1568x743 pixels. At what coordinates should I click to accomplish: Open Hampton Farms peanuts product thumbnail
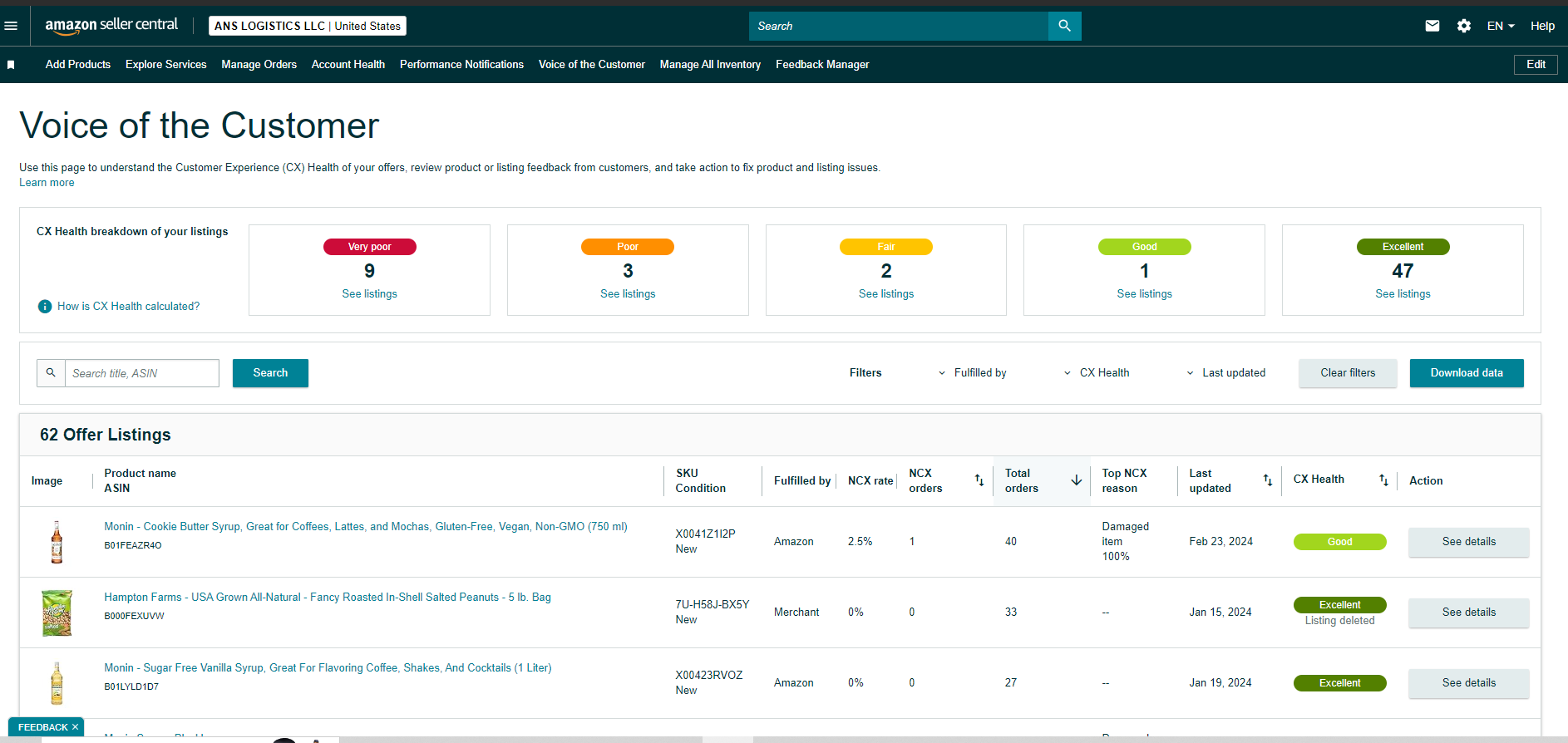pyautogui.click(x=57, y=613)
